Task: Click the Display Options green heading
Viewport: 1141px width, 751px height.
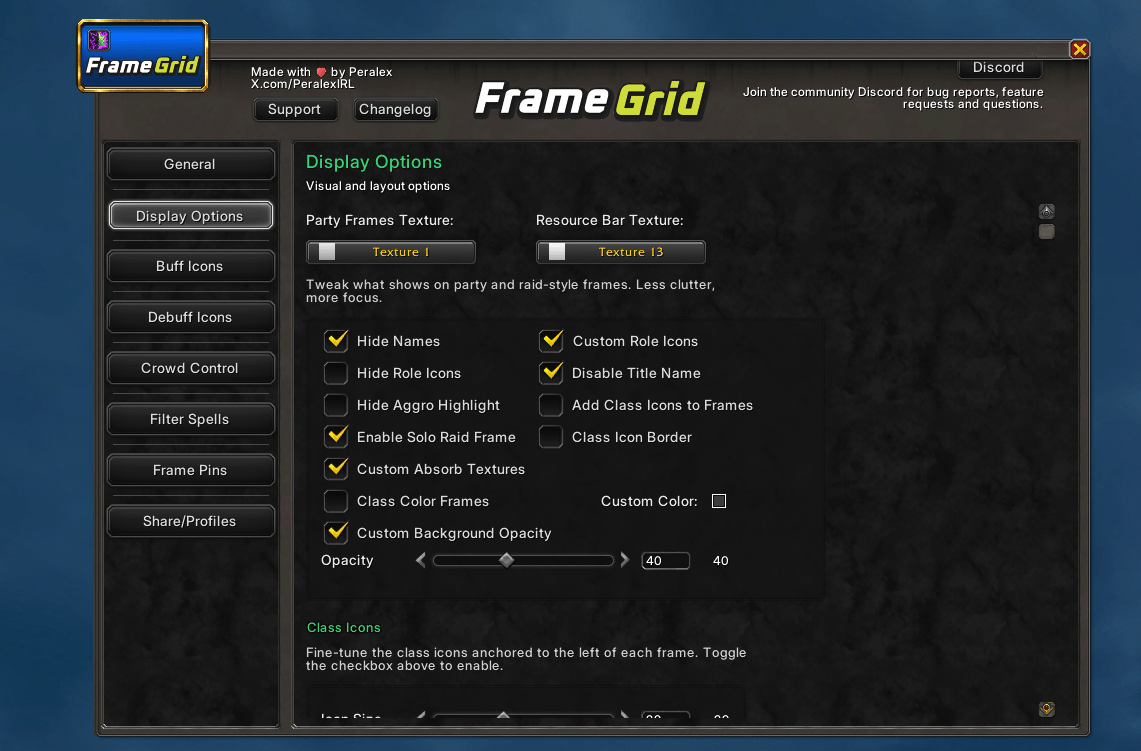Action: pos(373,162)
